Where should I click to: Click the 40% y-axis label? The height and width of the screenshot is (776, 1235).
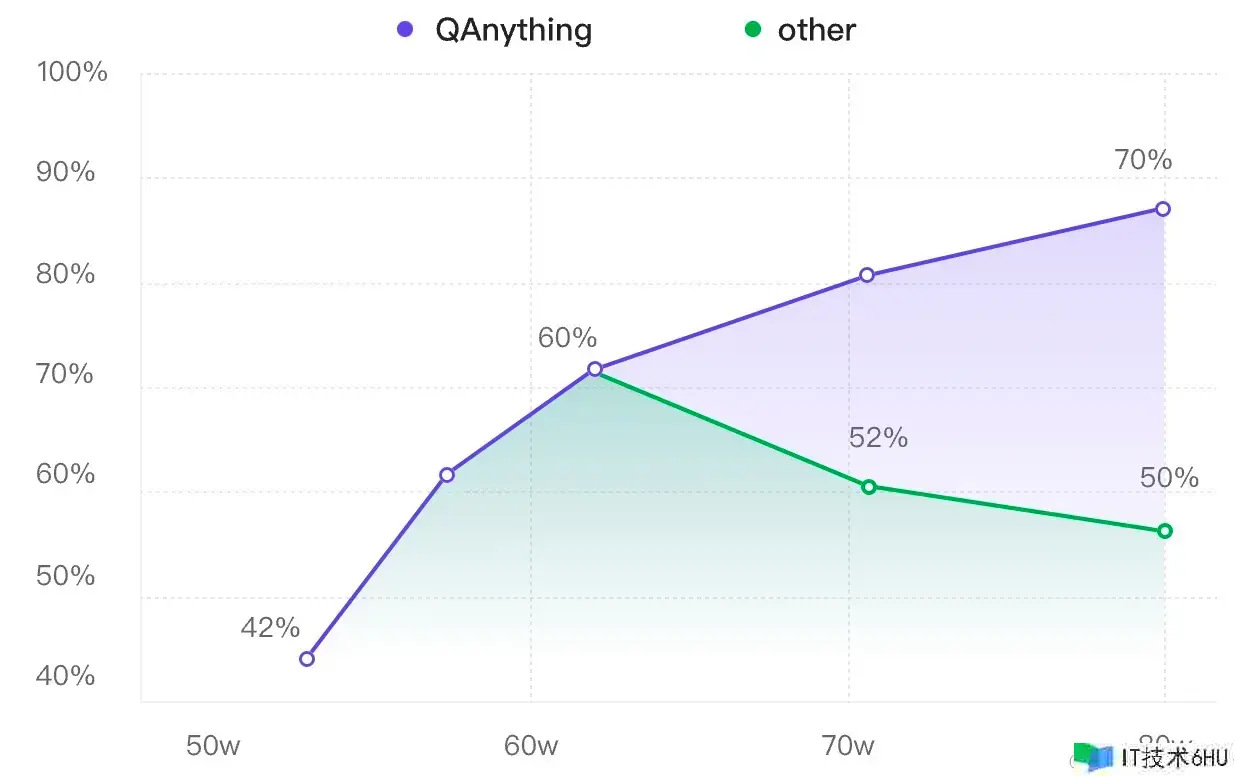[x=66, y=676]
